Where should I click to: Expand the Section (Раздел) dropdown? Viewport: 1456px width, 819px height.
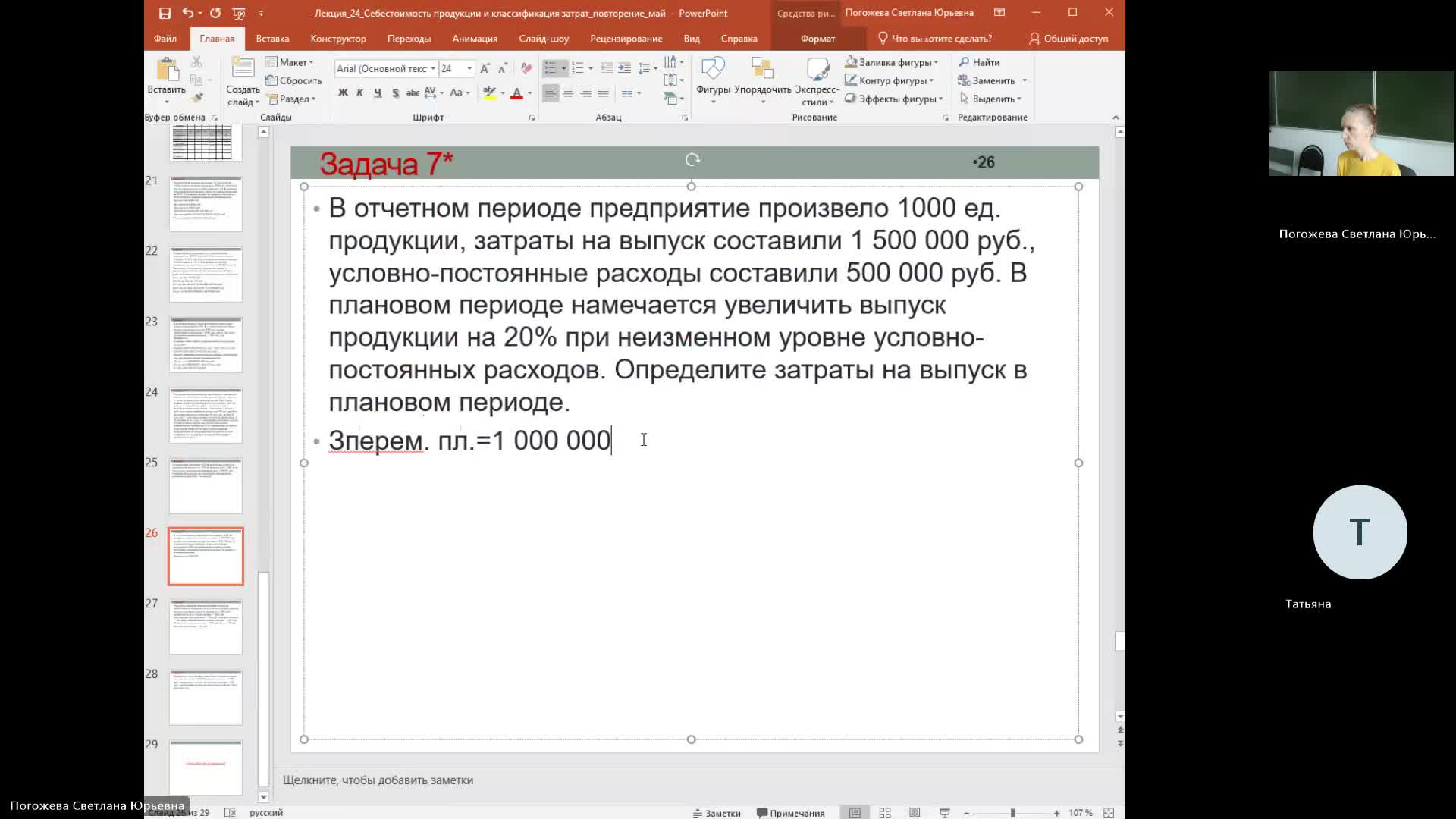(x=291, y=99)
